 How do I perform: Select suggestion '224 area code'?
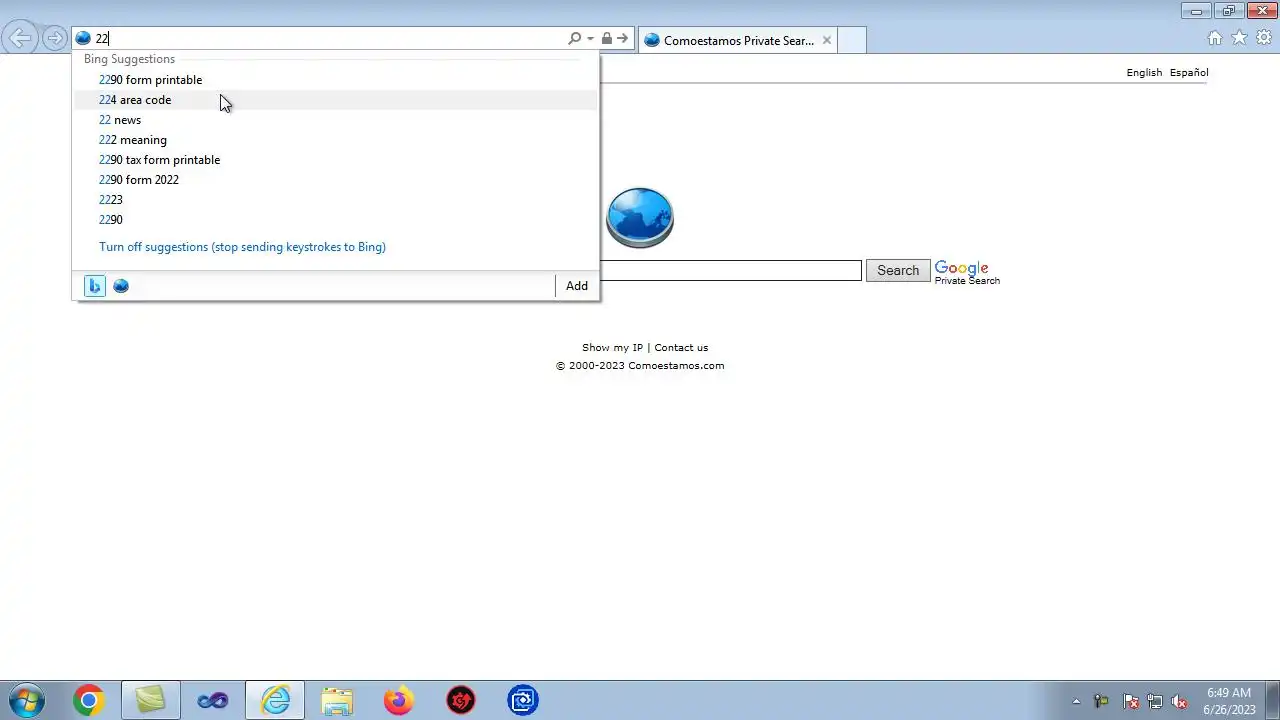[336, 100]
